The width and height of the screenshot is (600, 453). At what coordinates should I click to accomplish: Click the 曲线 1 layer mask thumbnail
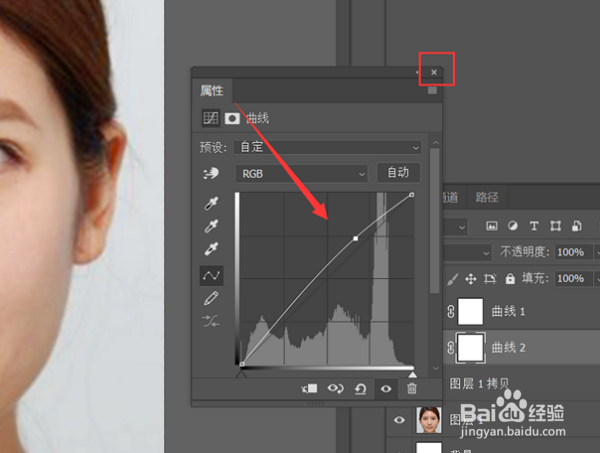coord(470,311)
